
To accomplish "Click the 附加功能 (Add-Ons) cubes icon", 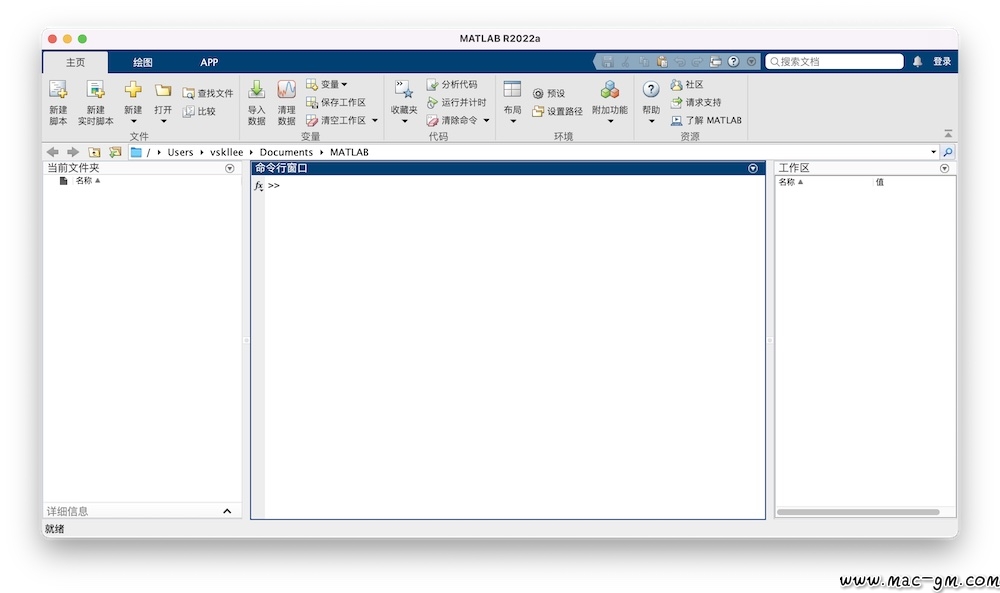I will pyautogui.click(x=610, y=90).
